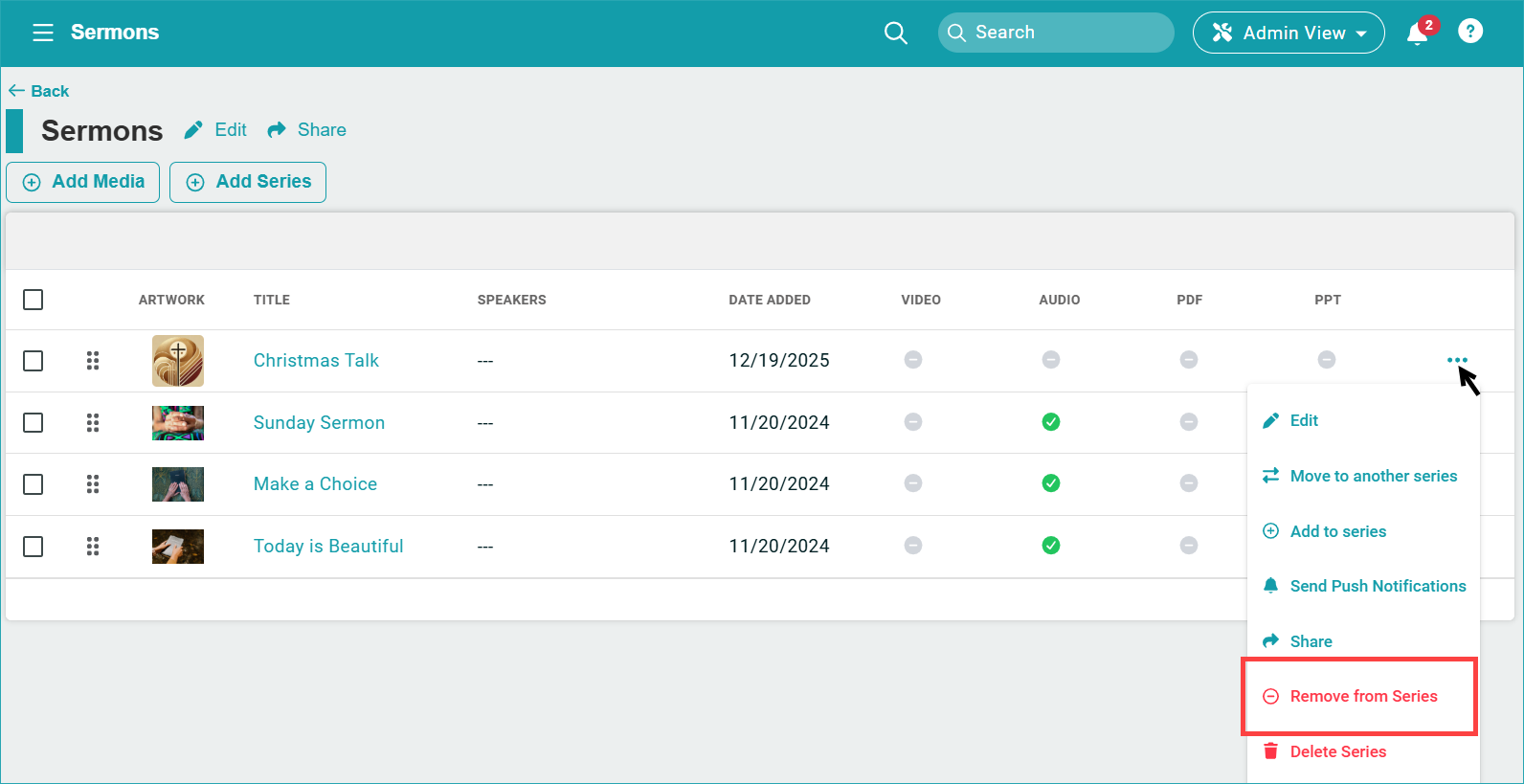This screenshot has height=784, width=1524.
Task: Check the Christmas Talk row checkbox
Action: 34,361
